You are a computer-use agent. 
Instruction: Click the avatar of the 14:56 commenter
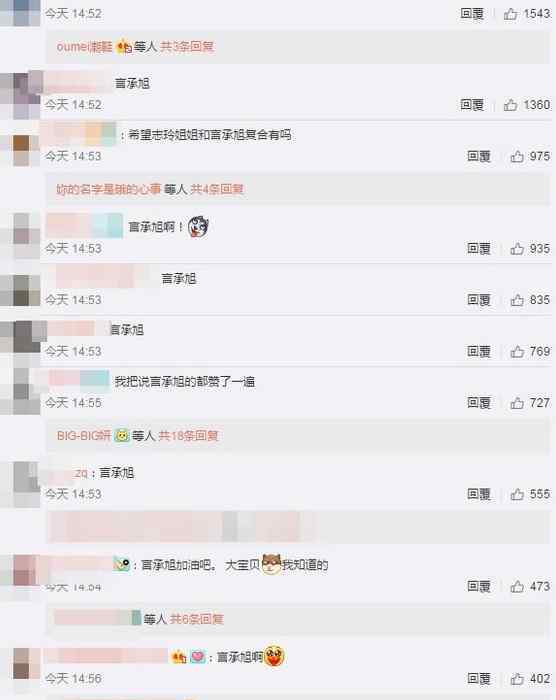pos(21,663)
